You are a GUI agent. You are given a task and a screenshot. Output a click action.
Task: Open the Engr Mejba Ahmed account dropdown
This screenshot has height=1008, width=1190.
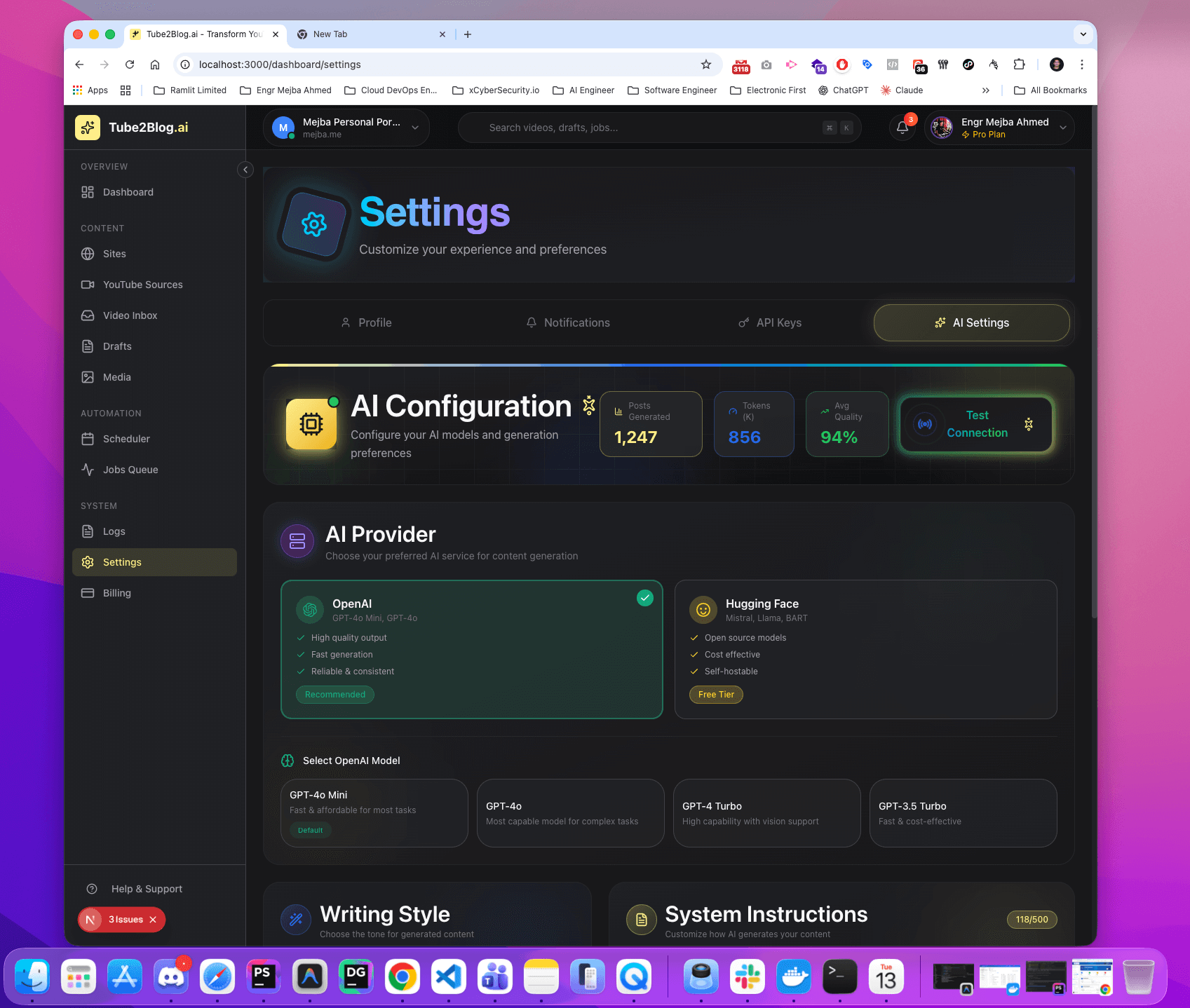click(x=999, y=128)
